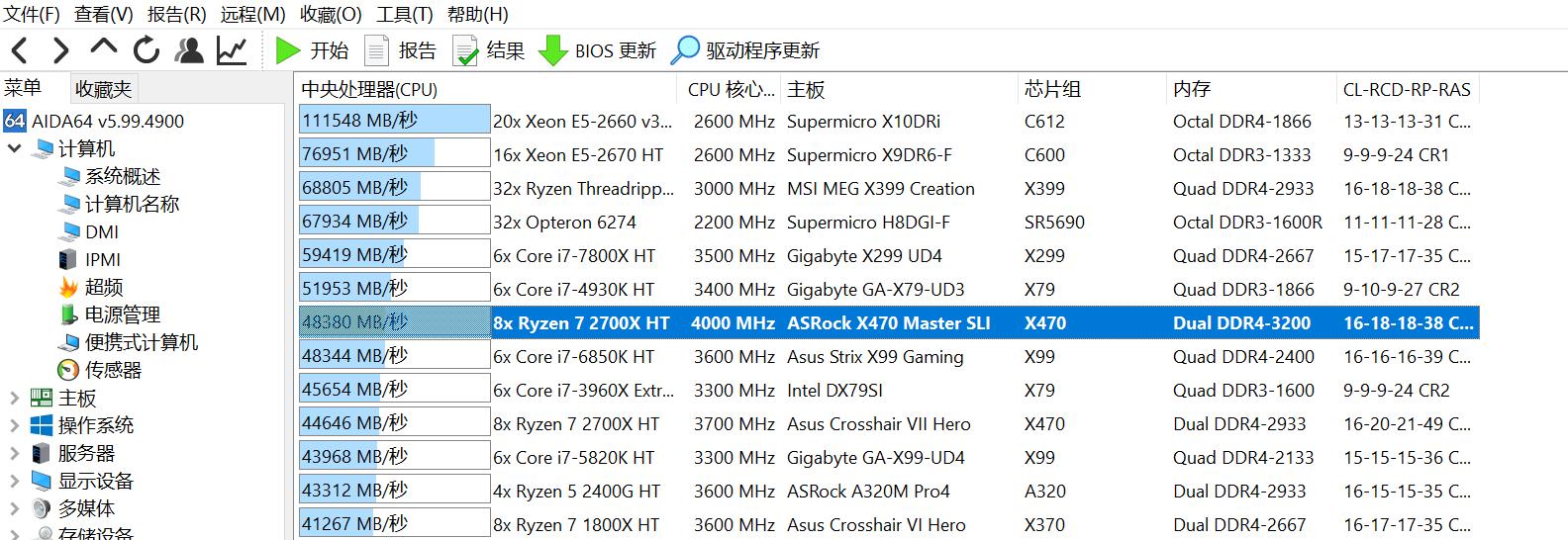Select highlighted 8x Ryzen 7 2700X HT 4000 MHz row
This screenshot has height=540, width=1568.
(x=888, y=322)
